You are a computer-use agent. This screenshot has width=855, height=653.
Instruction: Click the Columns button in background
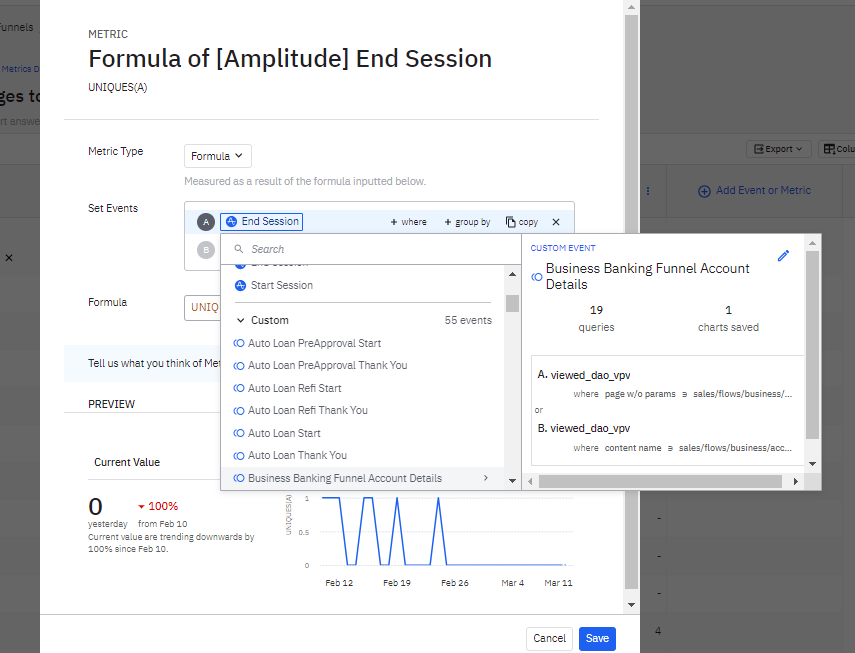(x=837, y=149)
